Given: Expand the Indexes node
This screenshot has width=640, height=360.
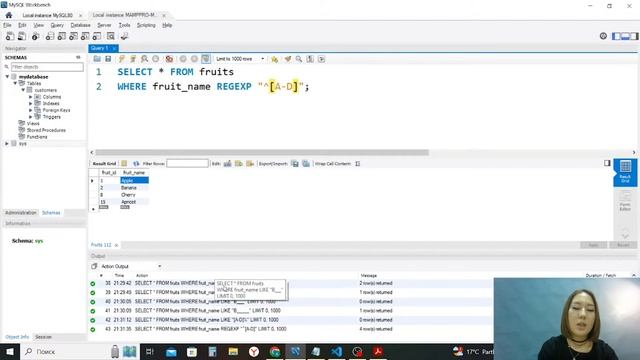Looking at the screenshot, I should (31, 103).
